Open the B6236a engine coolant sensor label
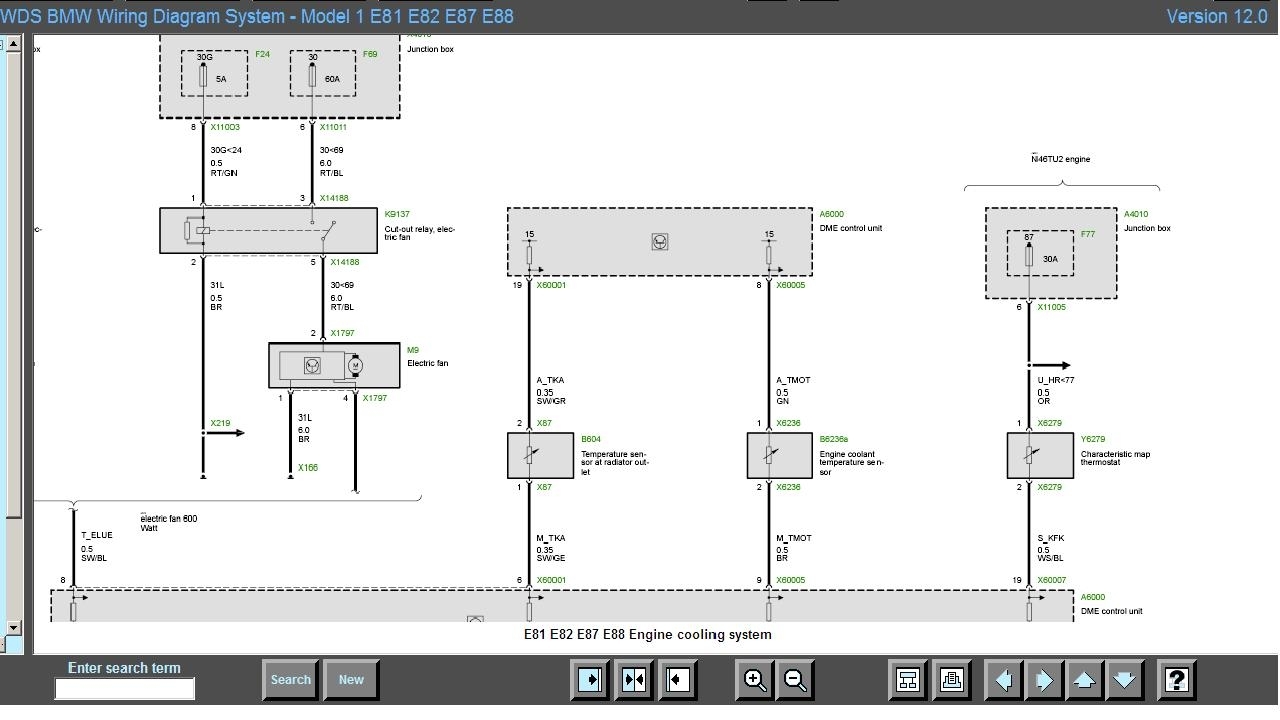 click(834, 439)
